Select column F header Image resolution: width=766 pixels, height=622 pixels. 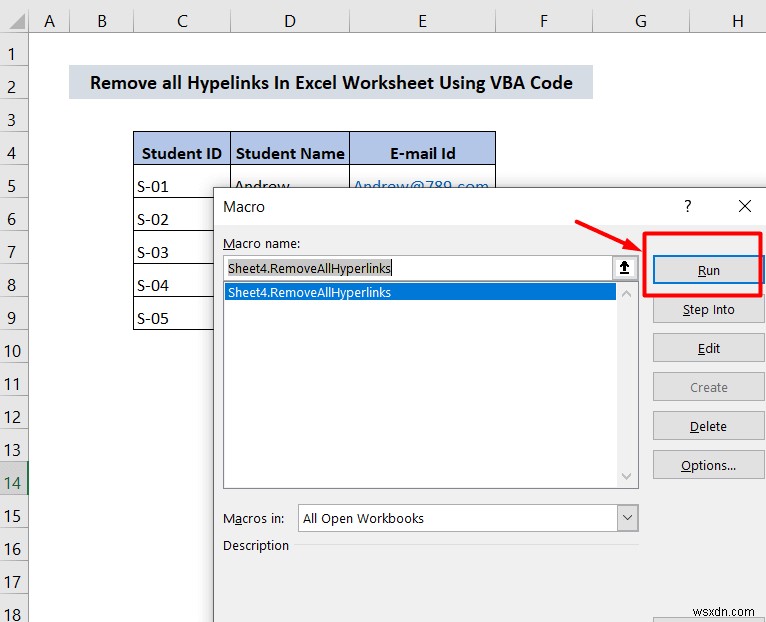coord(544,21)
